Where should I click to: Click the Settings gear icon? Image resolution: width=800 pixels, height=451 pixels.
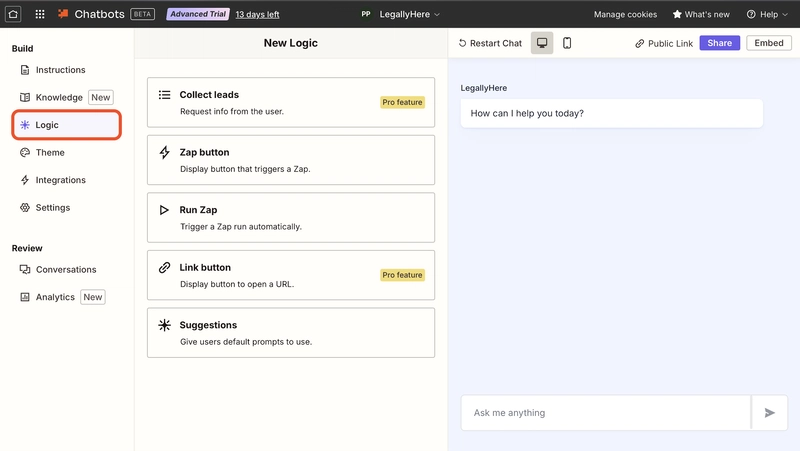[24, 208]
